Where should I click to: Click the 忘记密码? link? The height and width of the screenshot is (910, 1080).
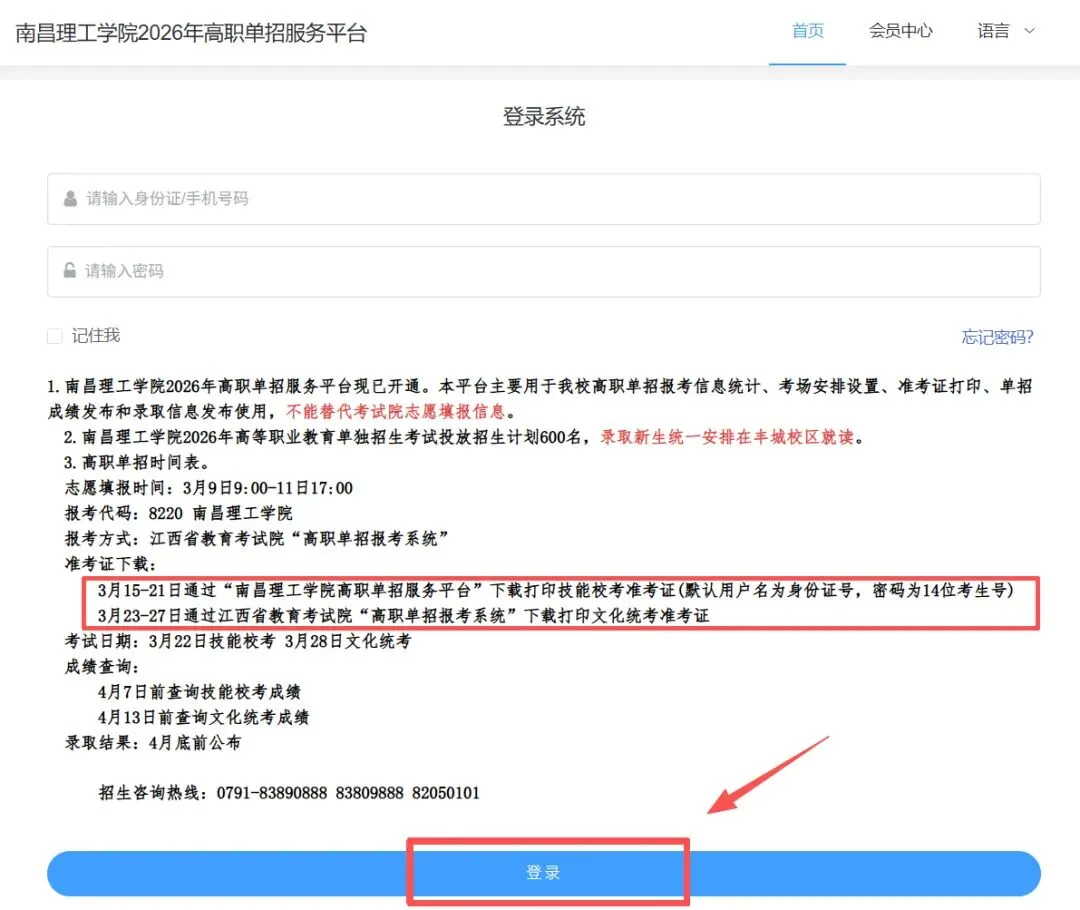pyautogui.click(x=997, y=337)
